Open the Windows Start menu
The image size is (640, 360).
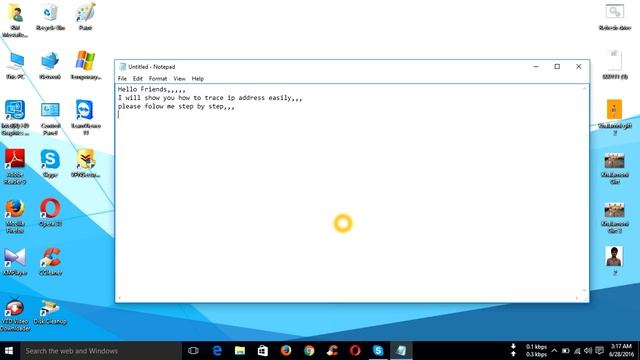coord(9,351)
